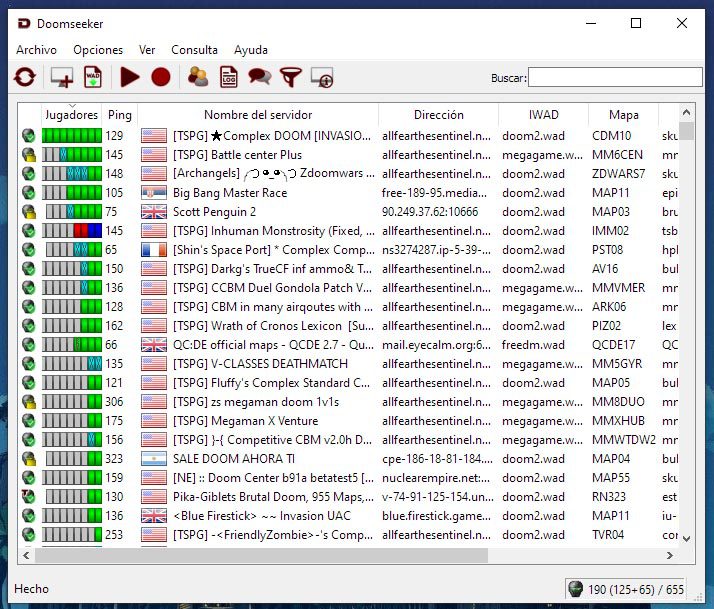Viewport: 714px width, 609px height.
Task: Click map name 'ZDWARS7'
Action: [618, 174]
